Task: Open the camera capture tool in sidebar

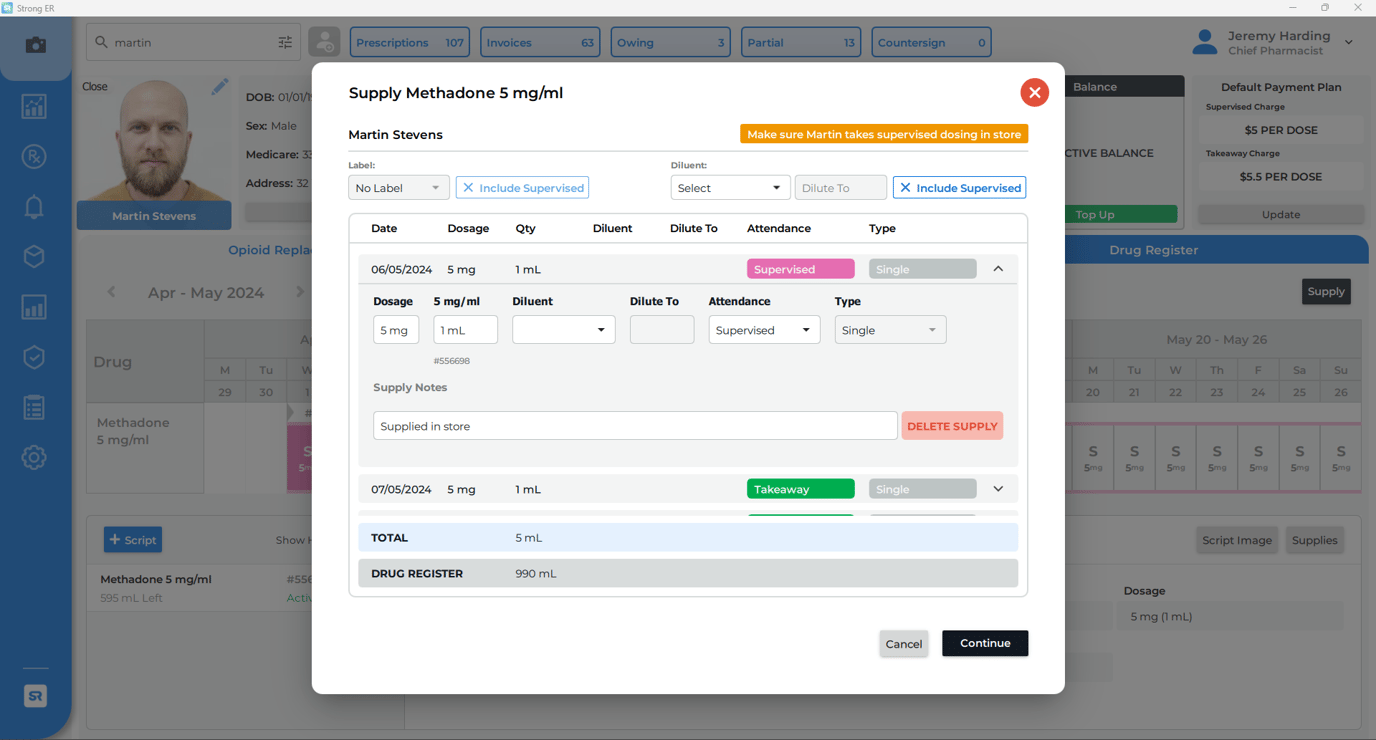Action: pos(34,46)
